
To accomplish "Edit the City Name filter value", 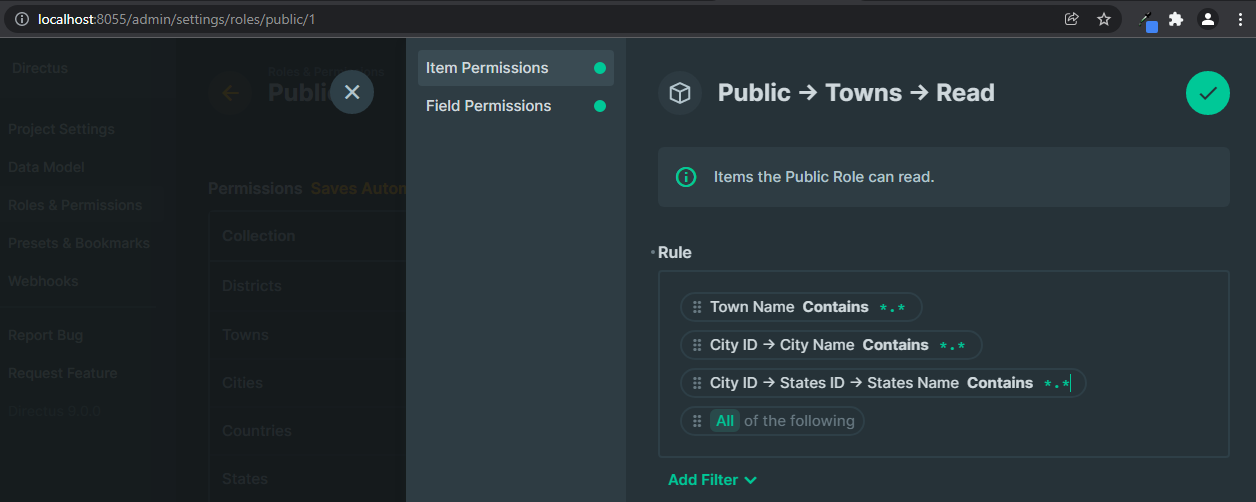I will click(952, 346).
